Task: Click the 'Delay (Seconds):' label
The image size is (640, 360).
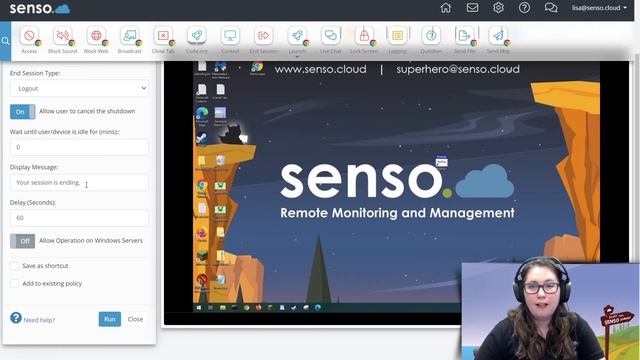Action: point(33,202)
